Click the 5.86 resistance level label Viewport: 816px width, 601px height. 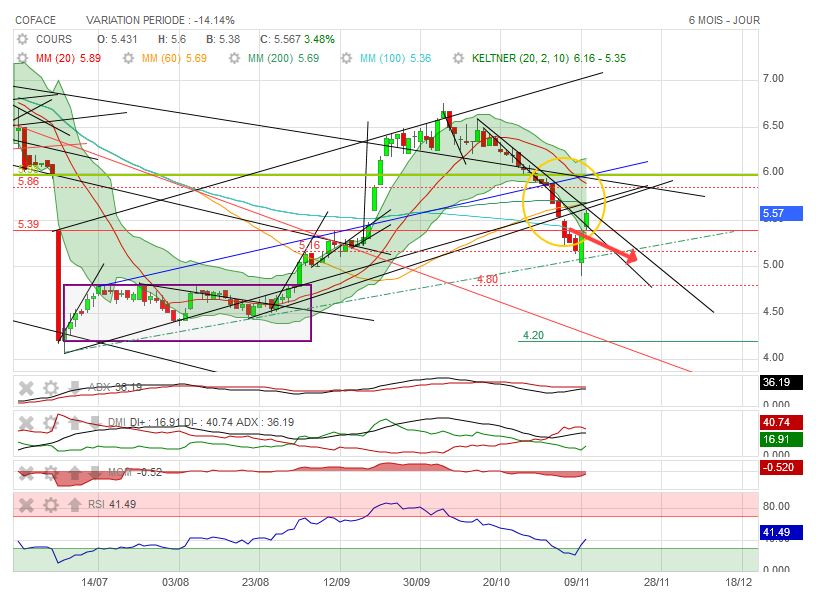click(28, 182)
